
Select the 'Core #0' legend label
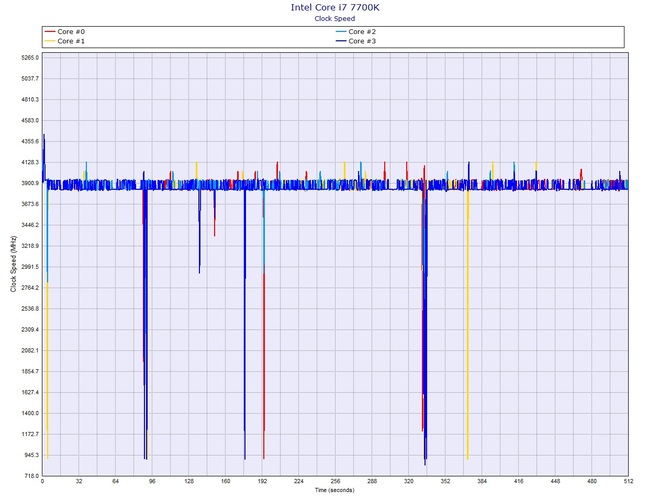pyautogui.click(x=71, y=32)
